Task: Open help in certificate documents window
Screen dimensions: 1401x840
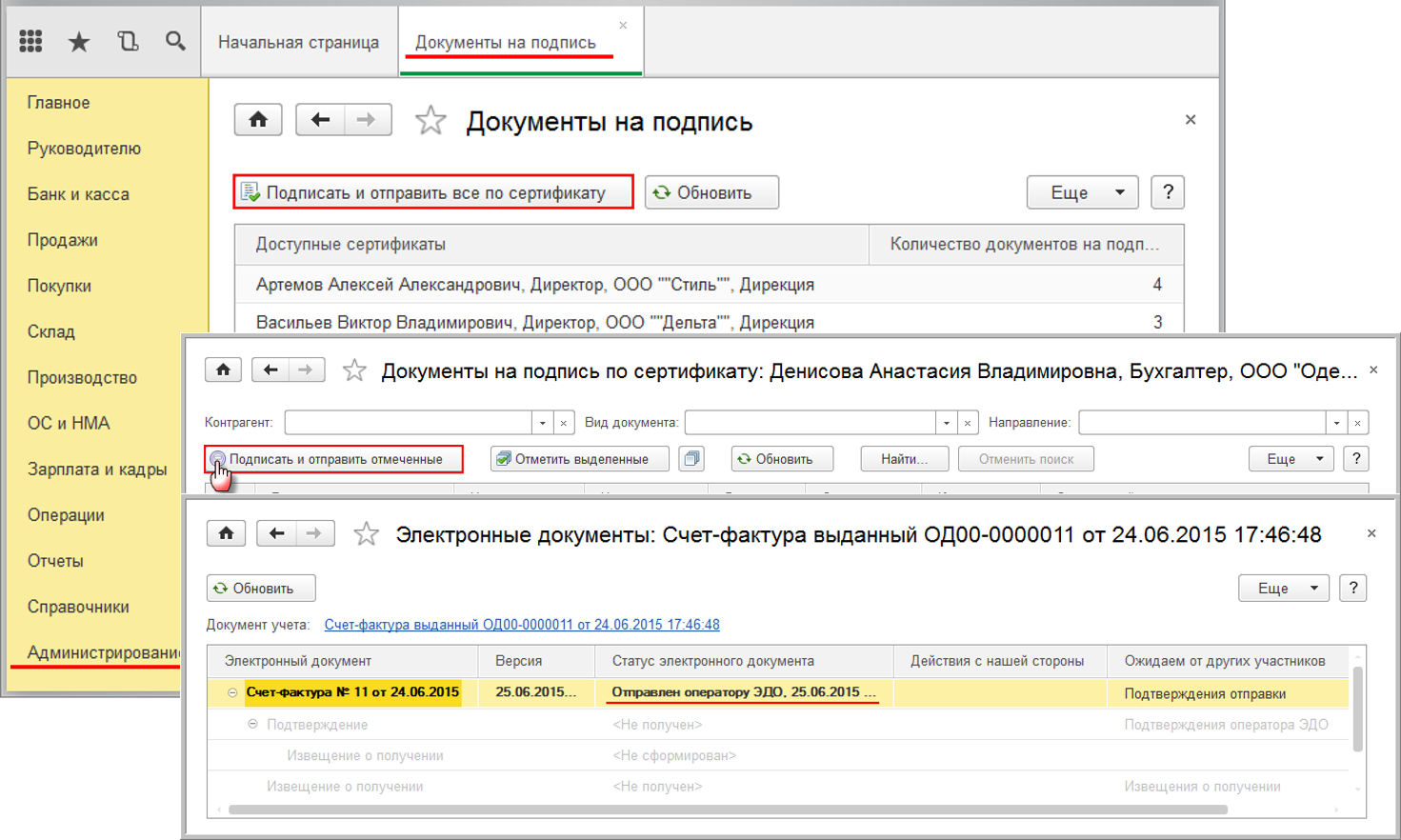Action: tap(1356, 459)
